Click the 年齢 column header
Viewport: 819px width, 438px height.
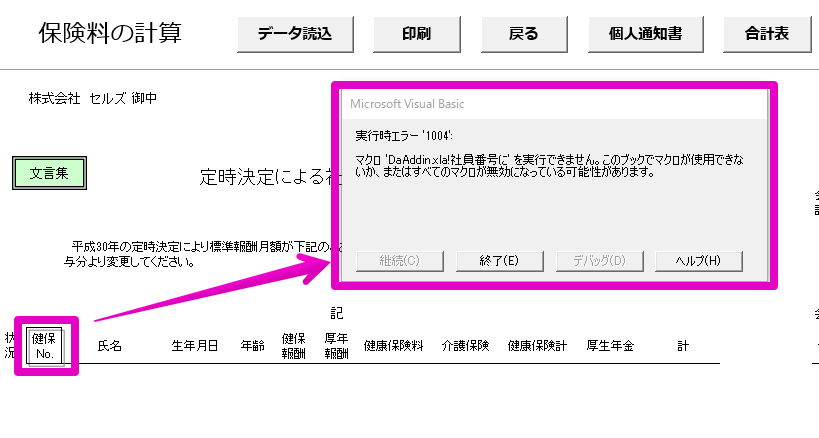click(x=252, y=346)
